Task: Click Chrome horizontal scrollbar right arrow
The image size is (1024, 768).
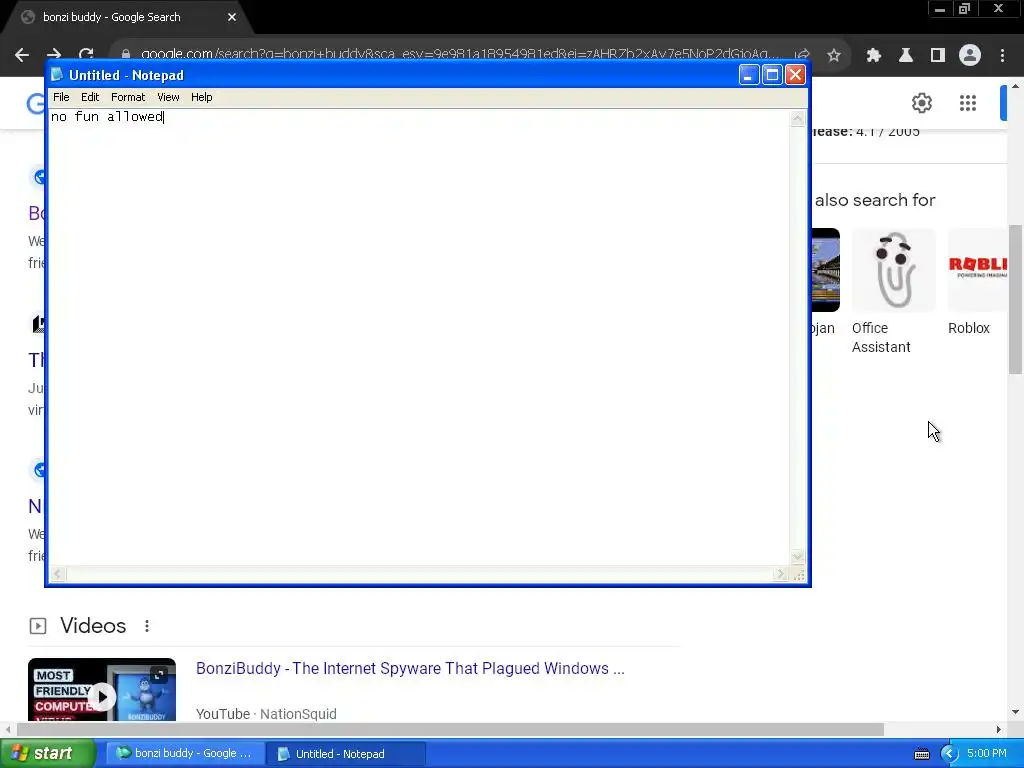Action: [999, 729]
